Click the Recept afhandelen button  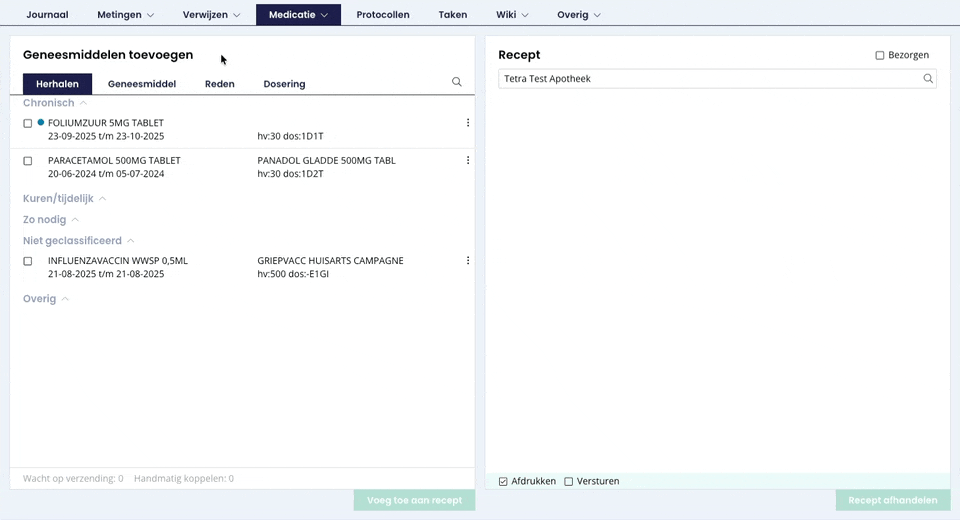(x=892, y=500)
